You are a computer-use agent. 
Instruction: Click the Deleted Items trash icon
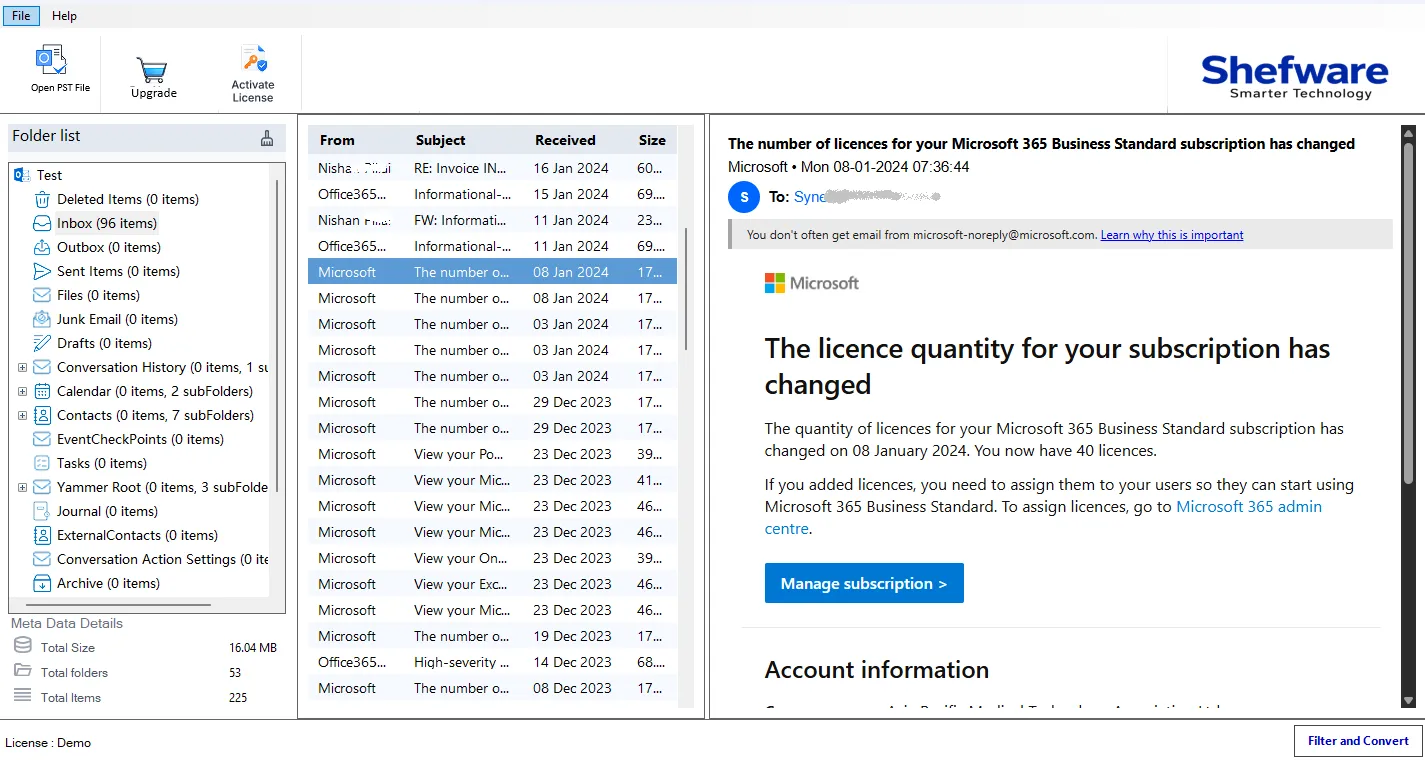42,199
